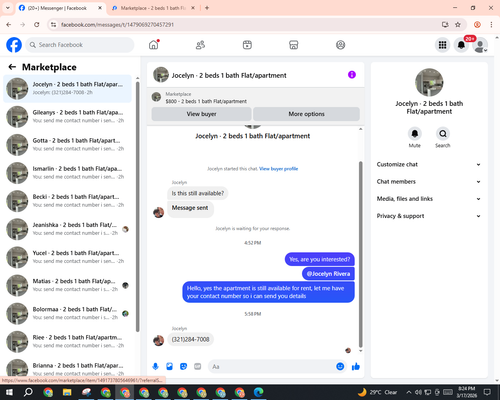
Task: Open the profile circle navigation icon
Action: (340, 45)
